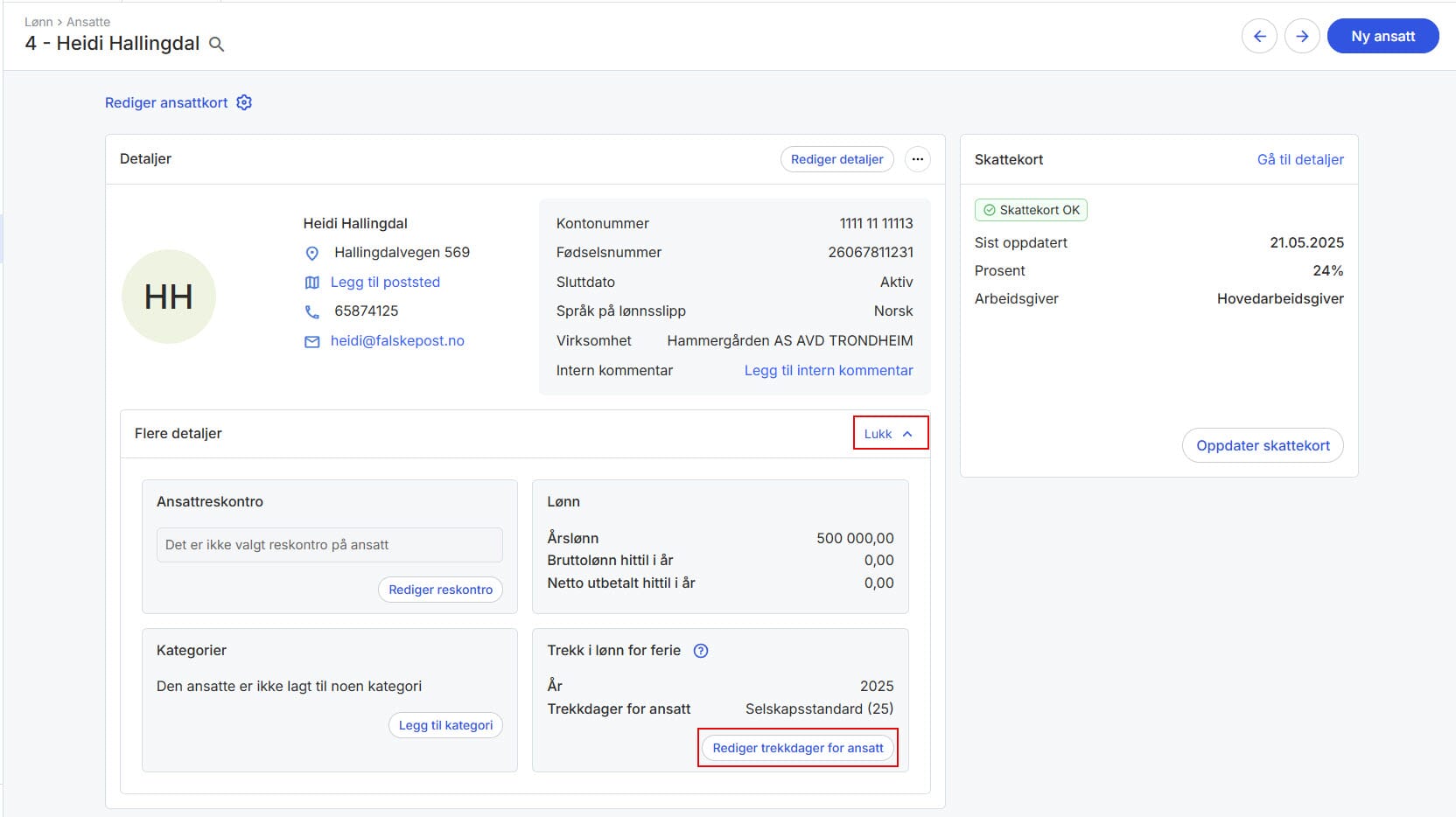Click Legg til intern kommentar link
Image resolution: width=1456 pixels, height=817 pixels.
[828, 370]
